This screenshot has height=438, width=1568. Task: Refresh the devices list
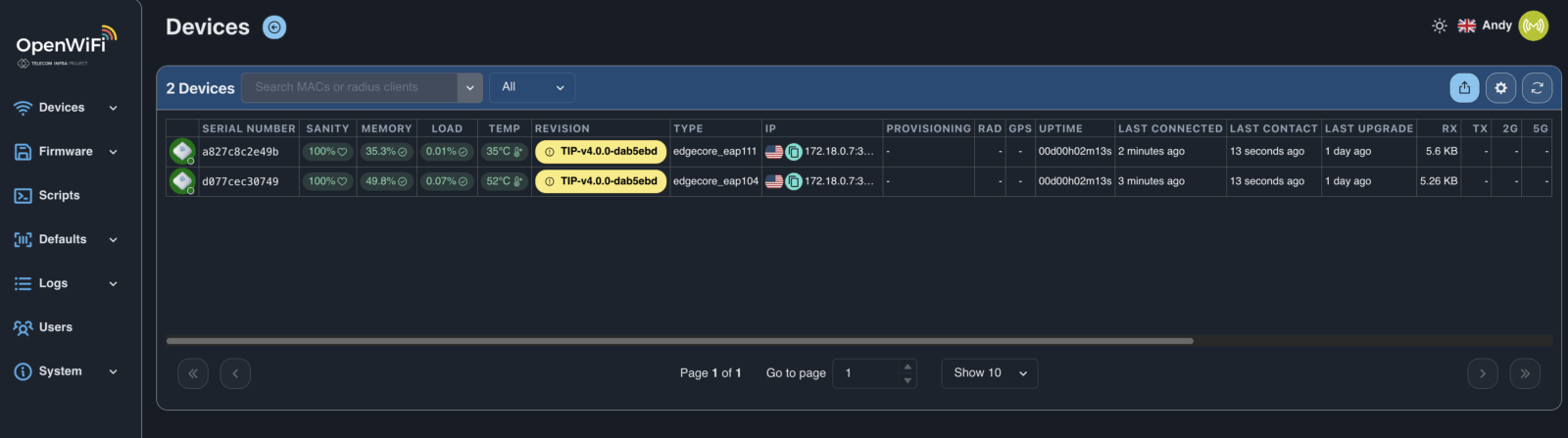pos(1537,87)
